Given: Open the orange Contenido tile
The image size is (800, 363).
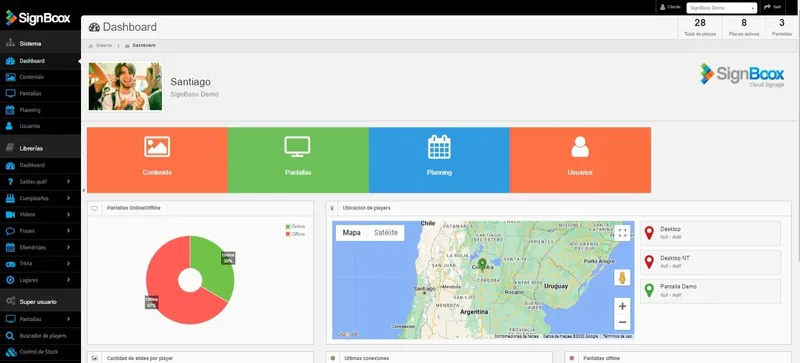Looking at the screenshot, I should coord(157,160).
